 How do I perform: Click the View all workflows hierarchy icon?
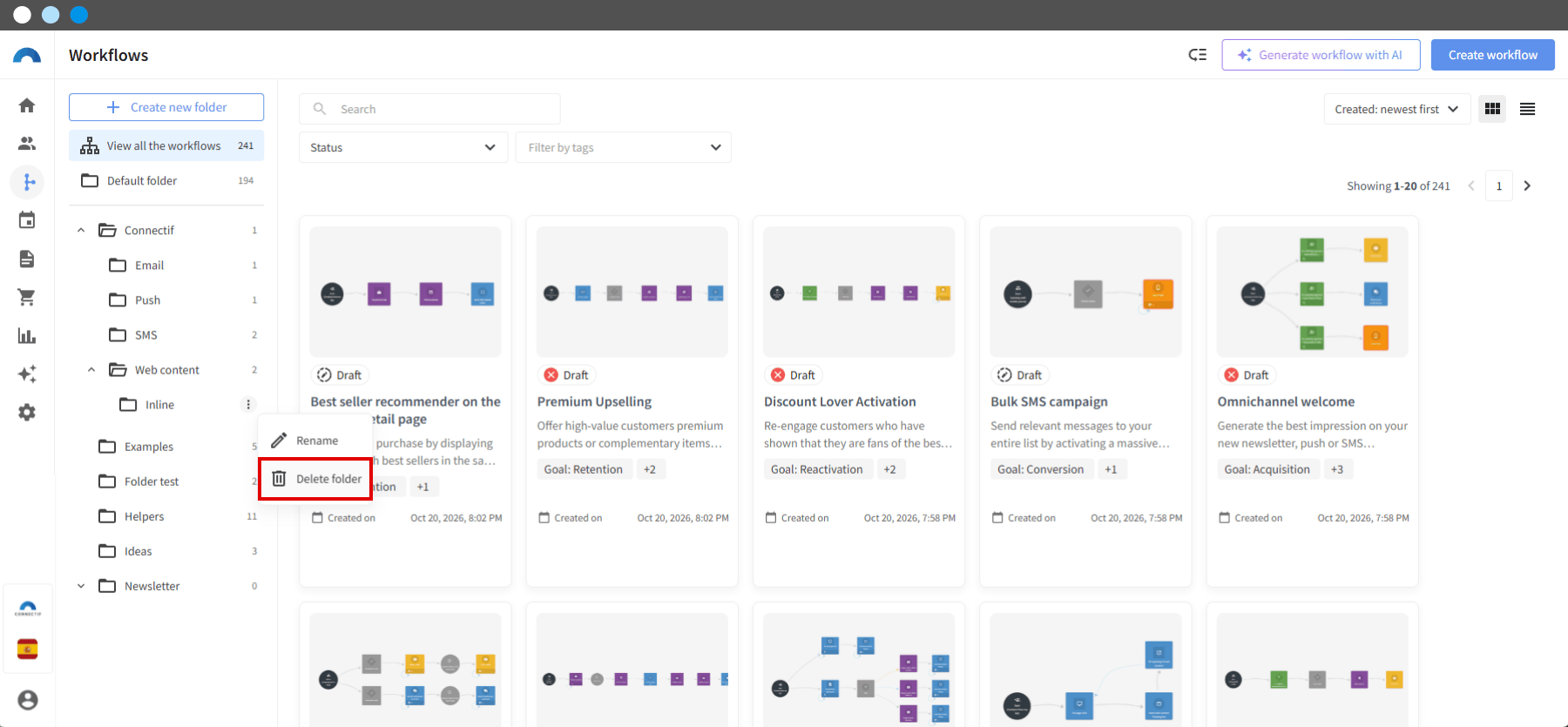click(x=90, y=145)
